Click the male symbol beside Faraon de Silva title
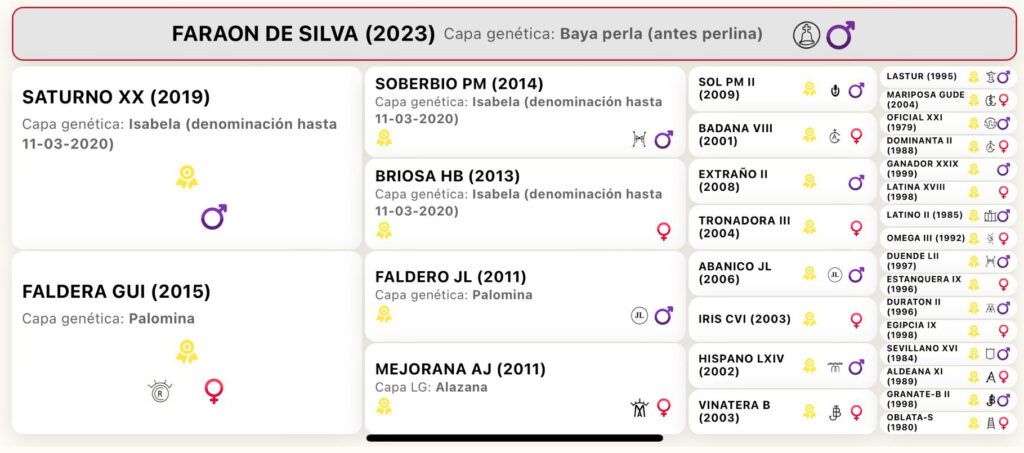This screenshot has width=1024, height=453. [840, 35]
